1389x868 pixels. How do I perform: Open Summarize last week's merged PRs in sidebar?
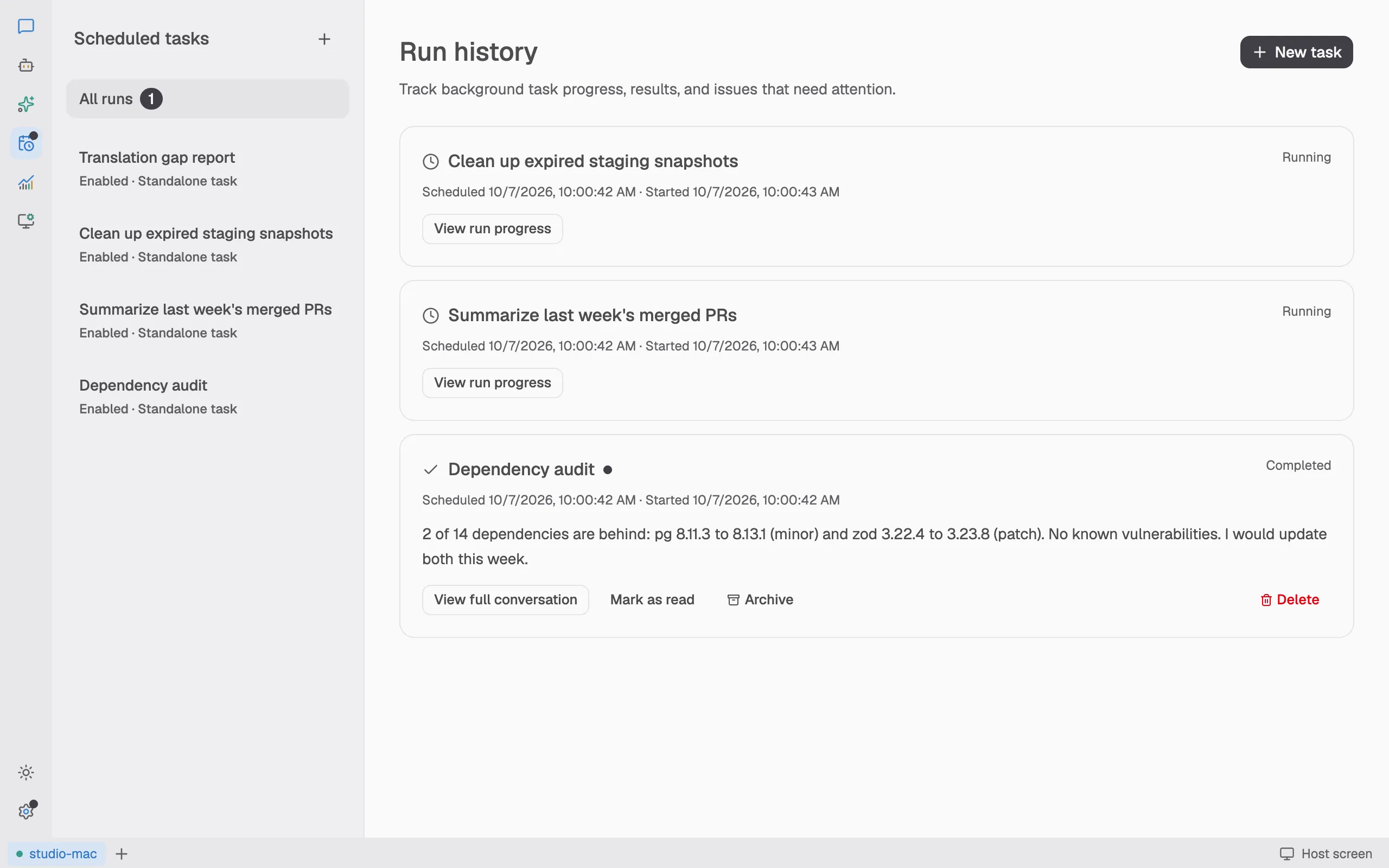coord(208,320)
